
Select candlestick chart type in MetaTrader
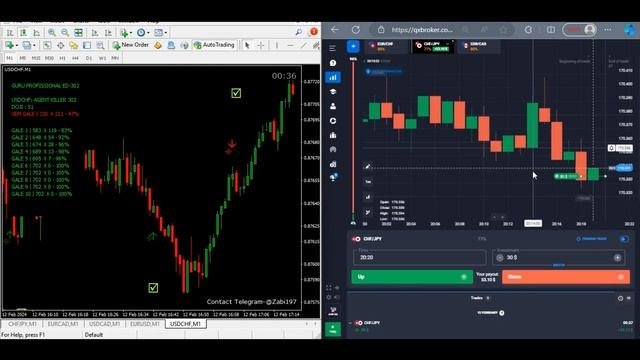pos(23,32)
